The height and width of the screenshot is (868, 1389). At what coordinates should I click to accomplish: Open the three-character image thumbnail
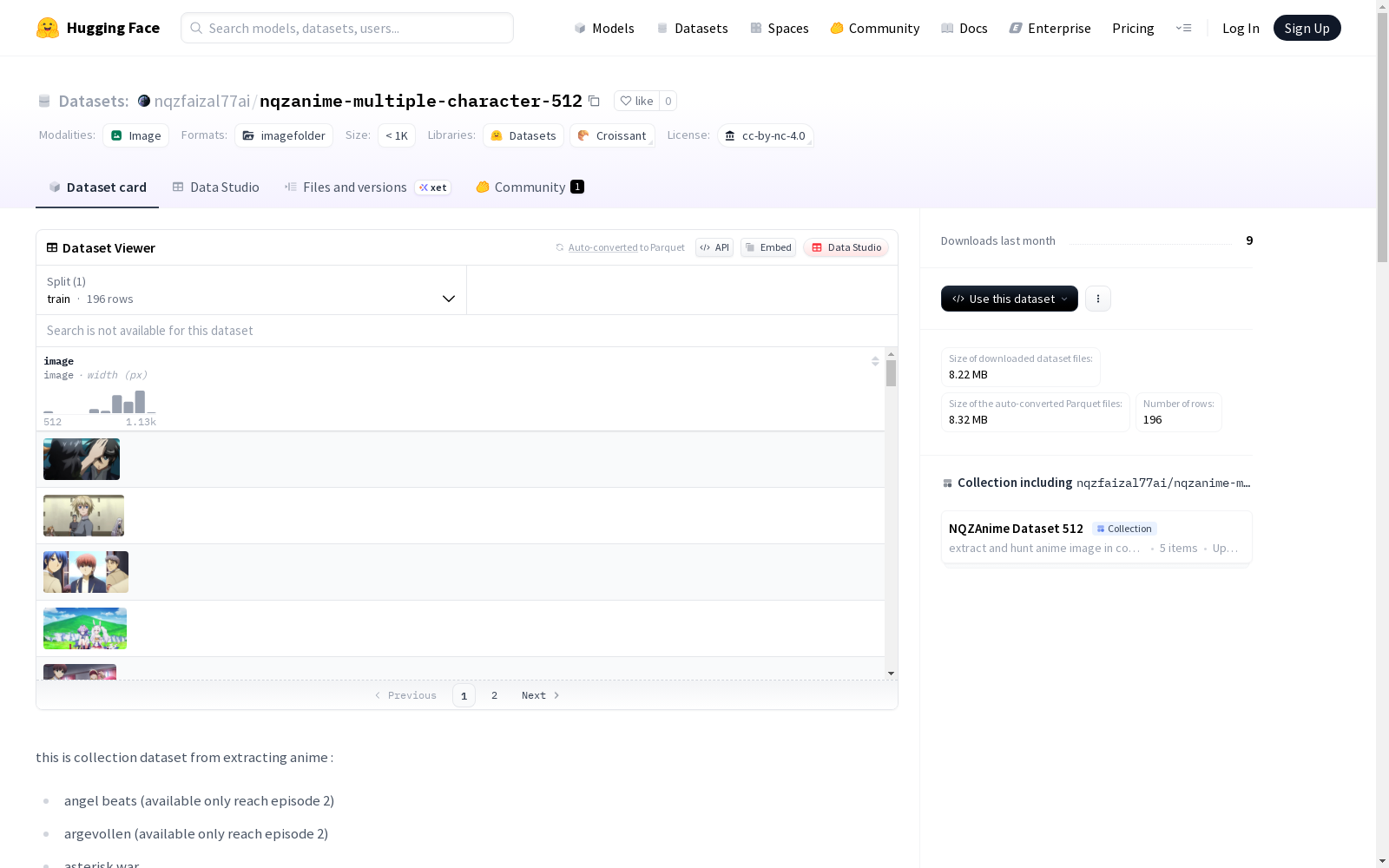(86, 572)
